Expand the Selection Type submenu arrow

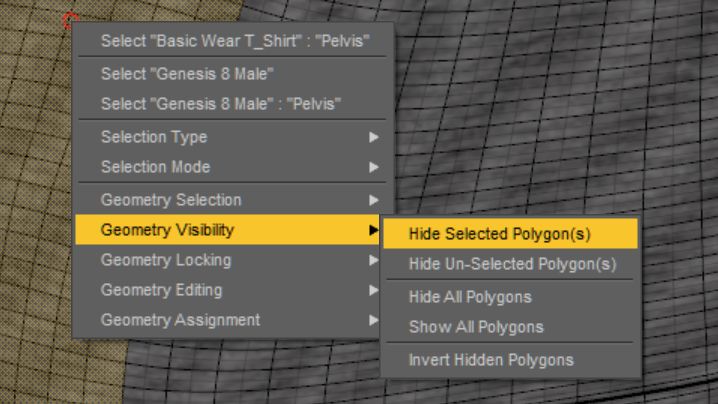(374, 137)
